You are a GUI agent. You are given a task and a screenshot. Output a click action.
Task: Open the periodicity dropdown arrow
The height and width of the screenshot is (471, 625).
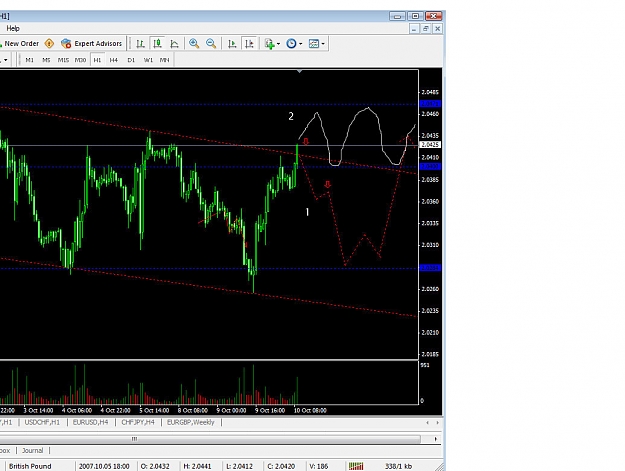[301, 44]
